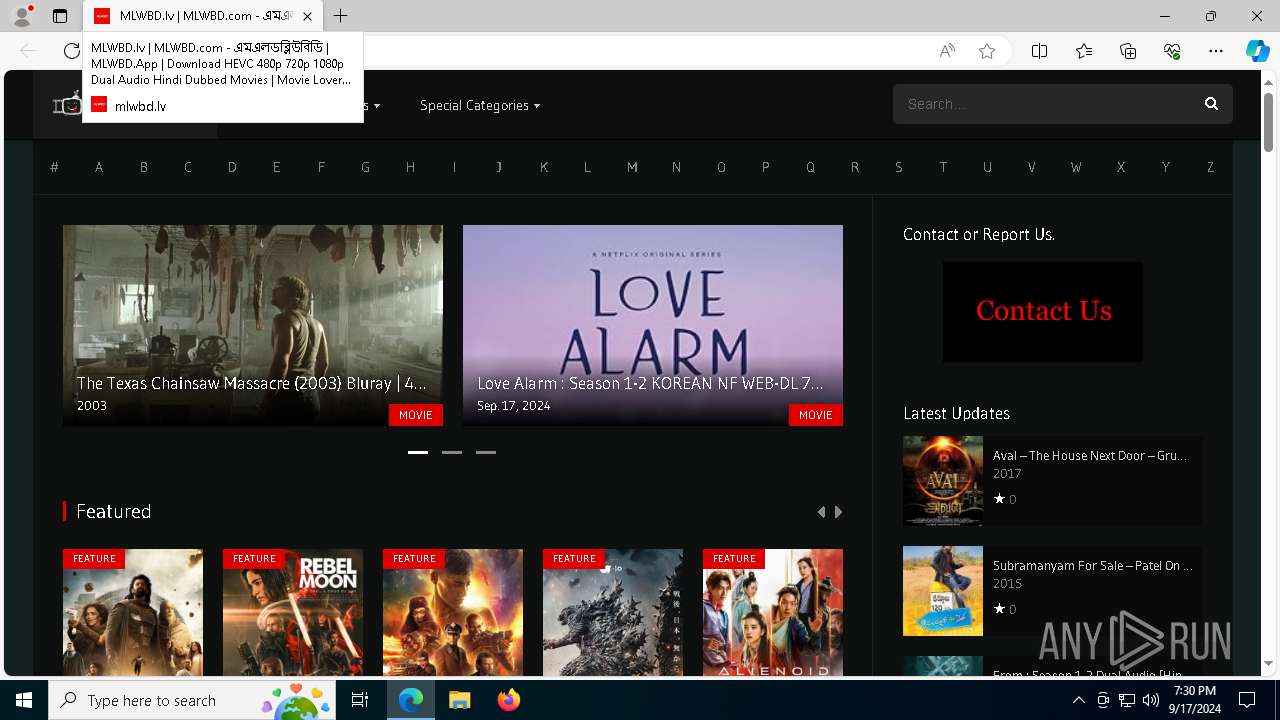Expand the Special Categories dropdown

pos(480,105)
